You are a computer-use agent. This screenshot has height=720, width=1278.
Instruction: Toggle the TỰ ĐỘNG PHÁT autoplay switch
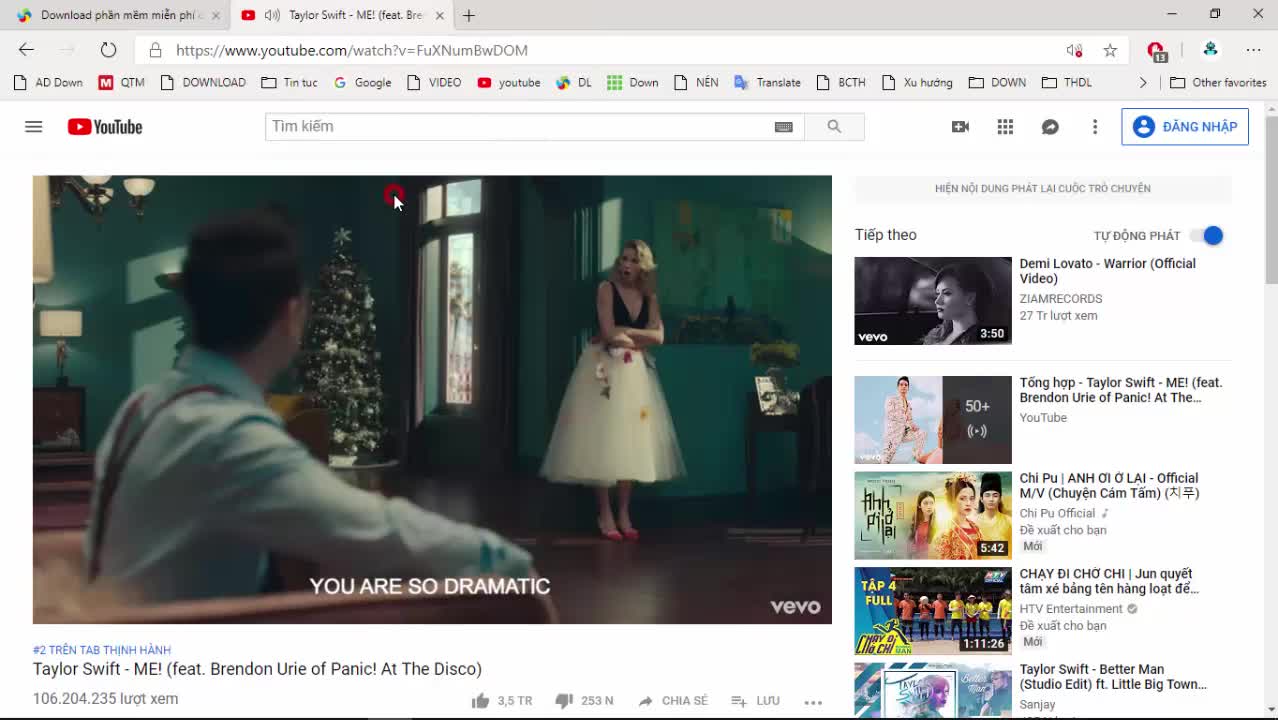1207,236
